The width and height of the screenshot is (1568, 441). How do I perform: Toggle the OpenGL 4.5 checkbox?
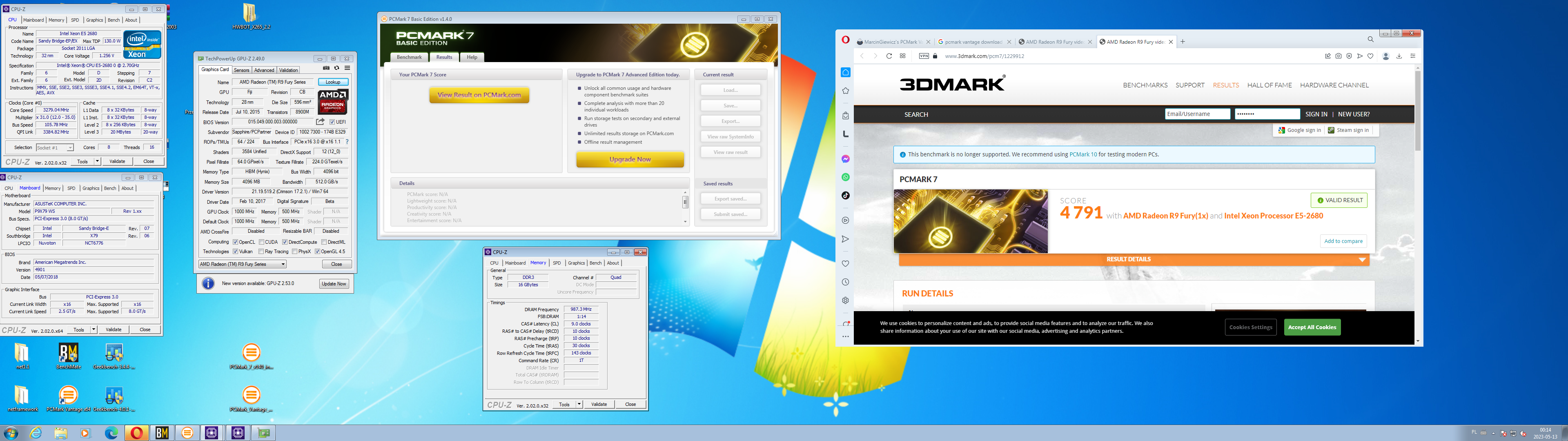pyautogui.click(x=318, y=252)
